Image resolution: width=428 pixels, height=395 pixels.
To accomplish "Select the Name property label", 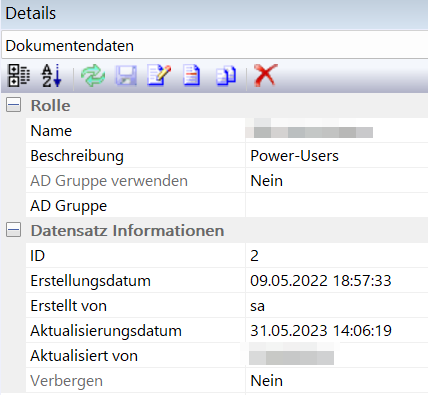I will [x=51, y=130].
